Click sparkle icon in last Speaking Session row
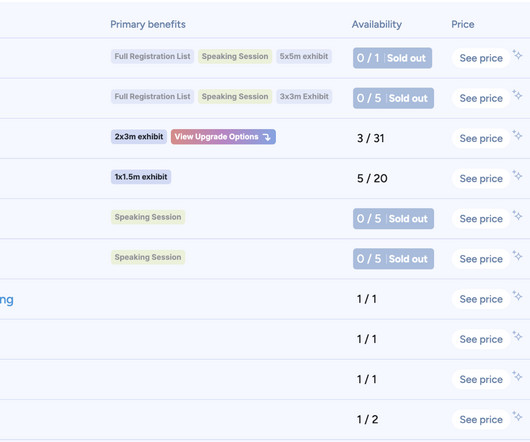530x442 pixels. point(517,255)
